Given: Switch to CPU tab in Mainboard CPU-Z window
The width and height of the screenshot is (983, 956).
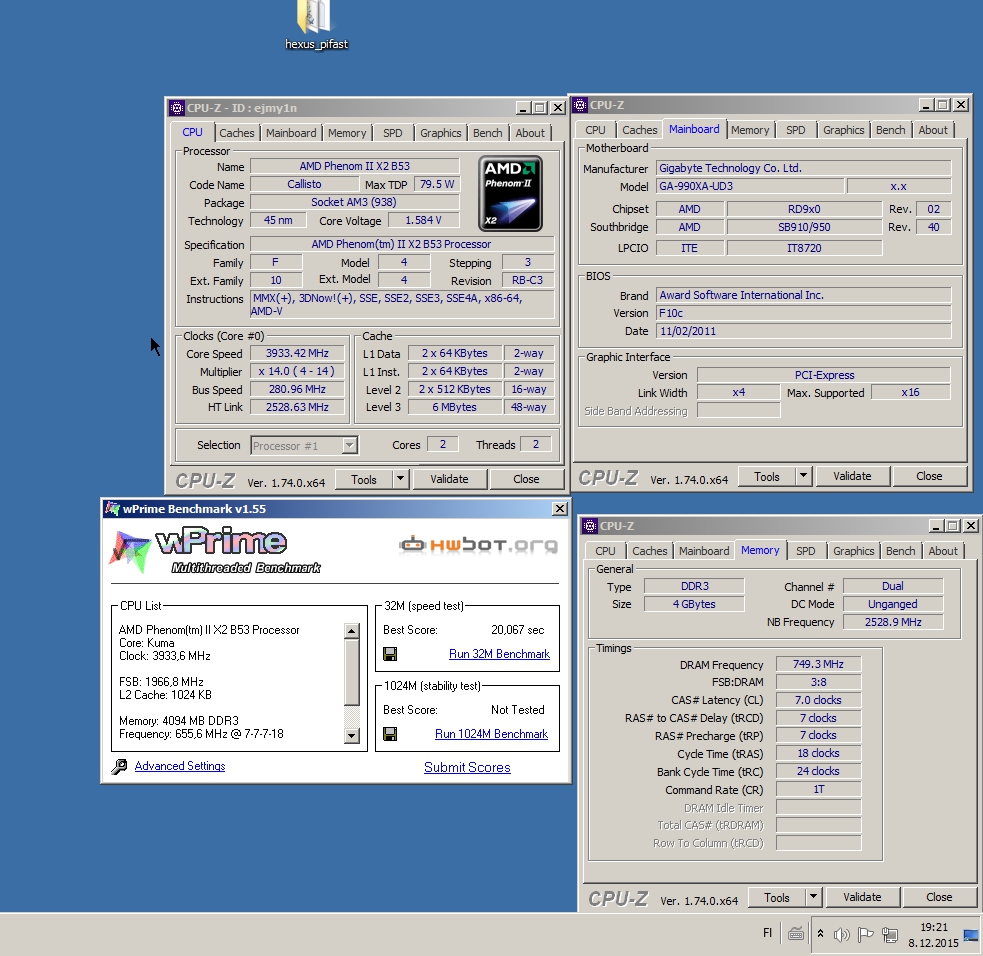Looking at the screenshot, I should point(595,130).
